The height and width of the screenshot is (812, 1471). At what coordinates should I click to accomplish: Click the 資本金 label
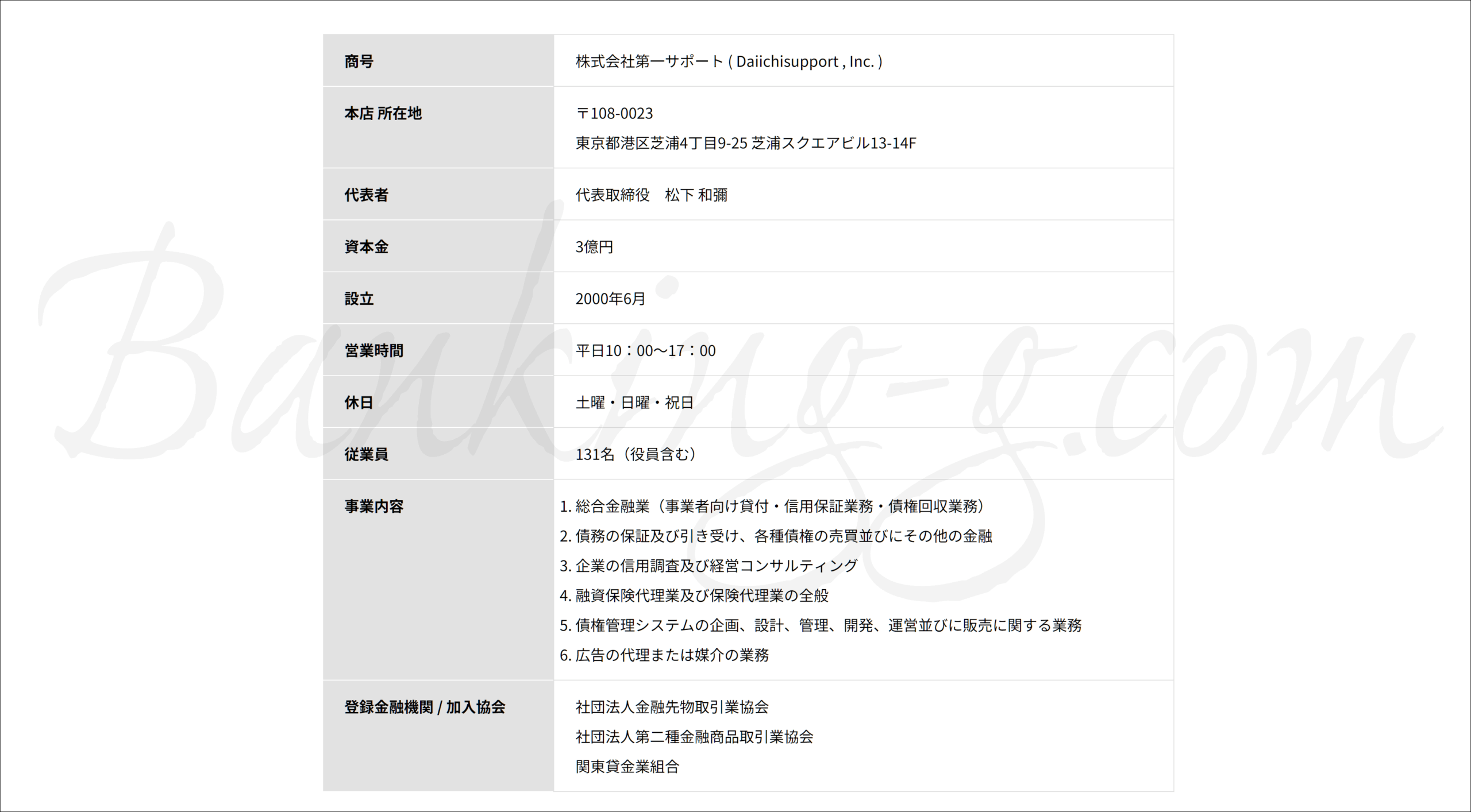[366, 247]
